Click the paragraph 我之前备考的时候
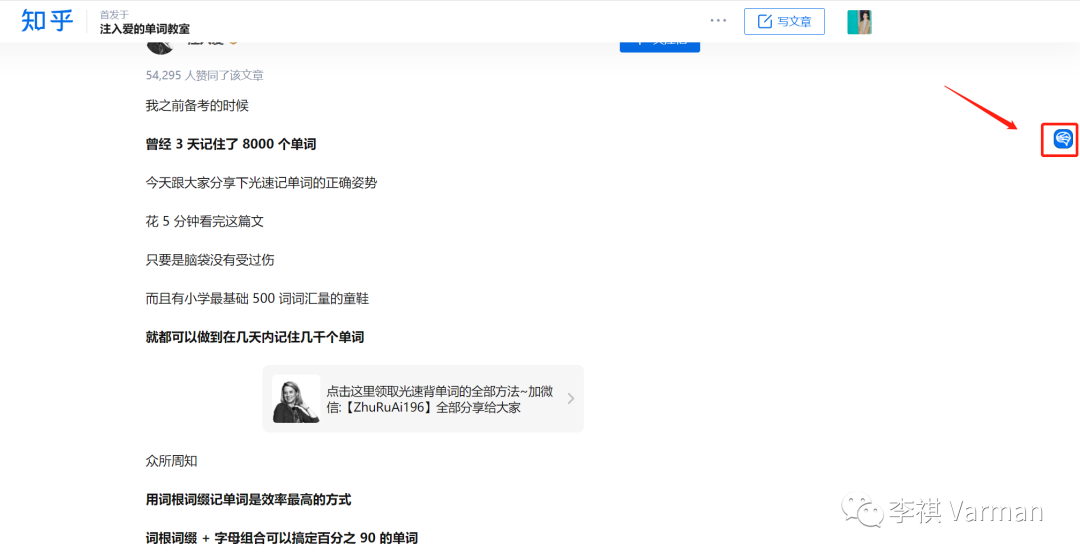The height and width of the screenshot is (559, 1080). [197, 105]
